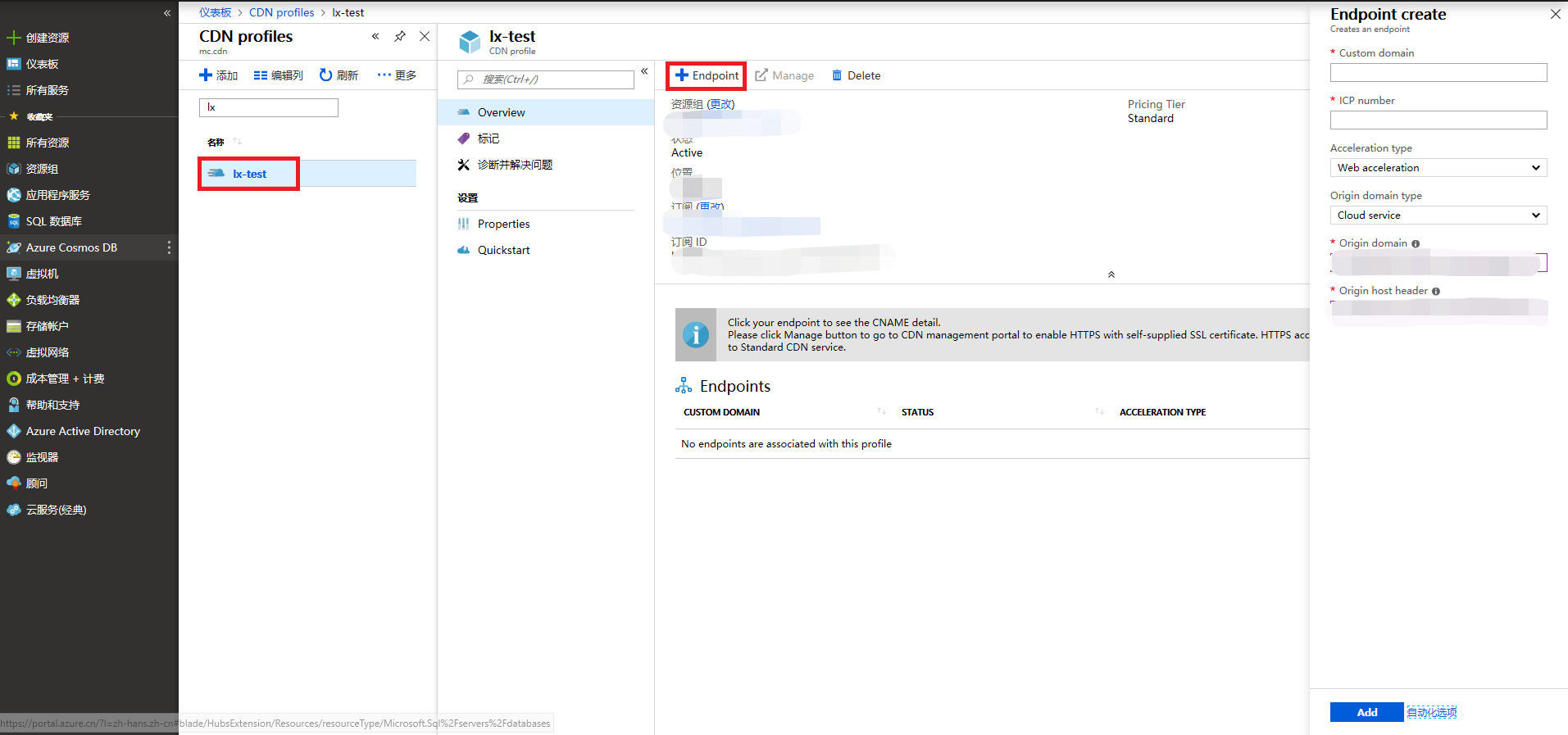The image size is (1568, 735).
Task: Collapse the lx-test resource menu
Action: (x=644, y=71)
